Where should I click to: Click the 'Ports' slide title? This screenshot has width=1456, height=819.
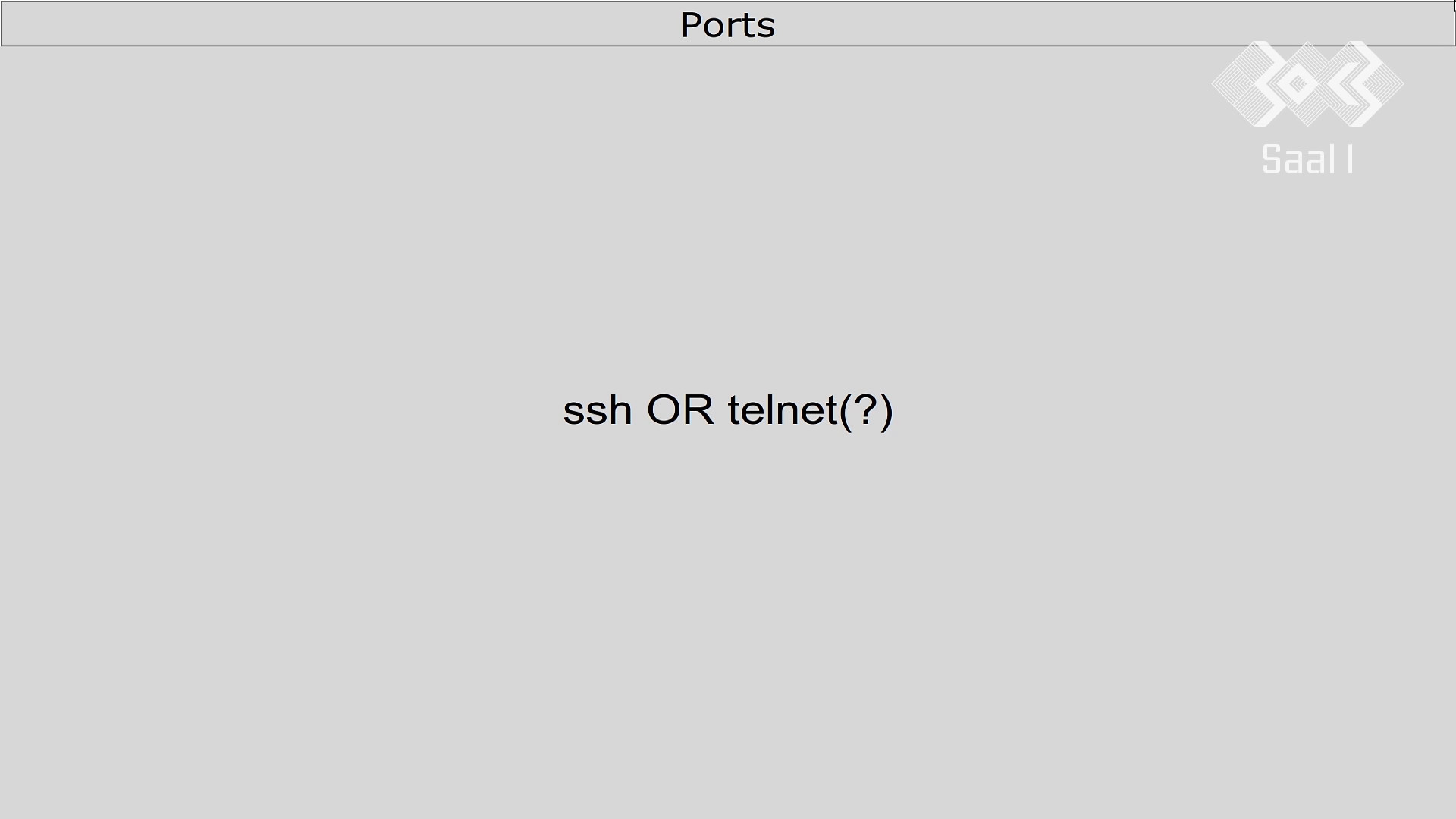tap(727, 25)
